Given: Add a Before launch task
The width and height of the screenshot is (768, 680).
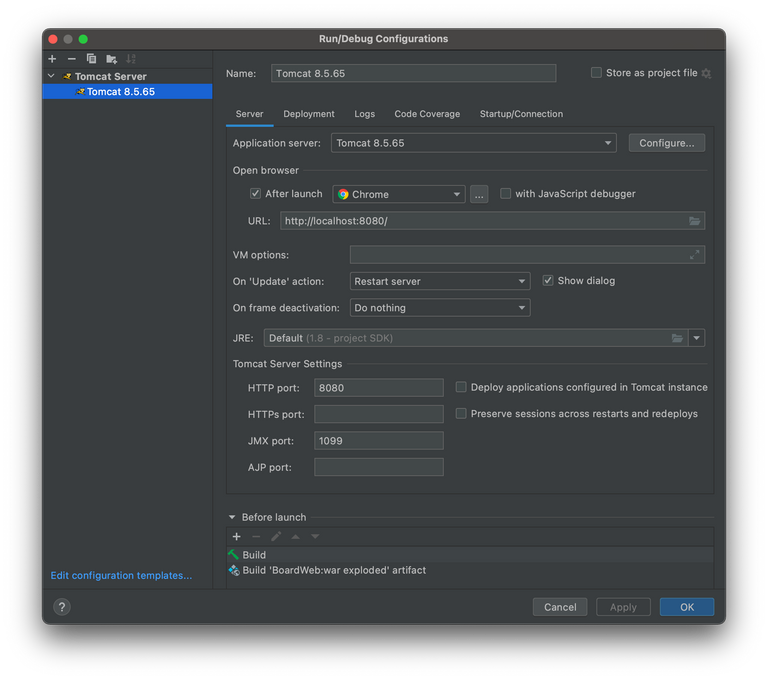Looking at the screenshot, I should (237, 536).
